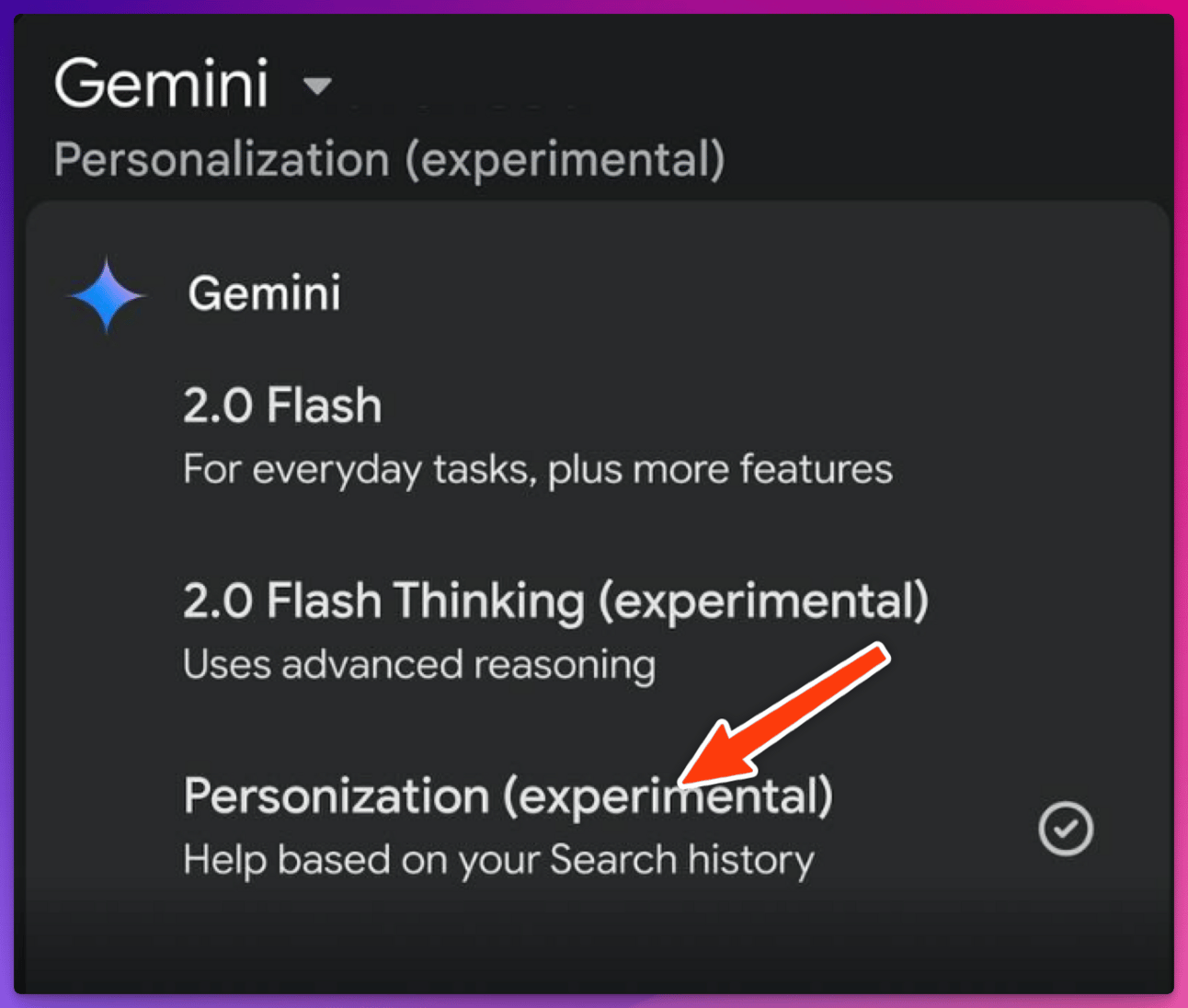Choose the Personization (experimental) option
The image size is (1188, 1008).
(508, 796)
